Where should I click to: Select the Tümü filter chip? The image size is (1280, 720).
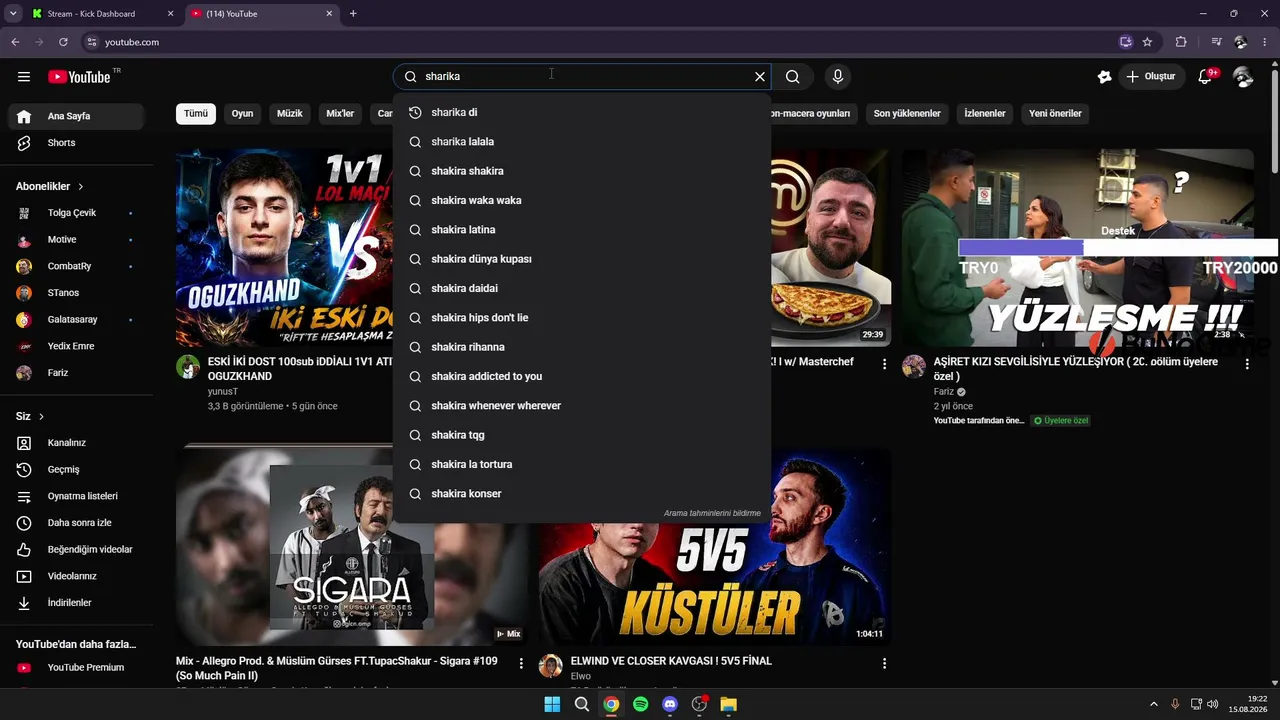click(196, 114)
